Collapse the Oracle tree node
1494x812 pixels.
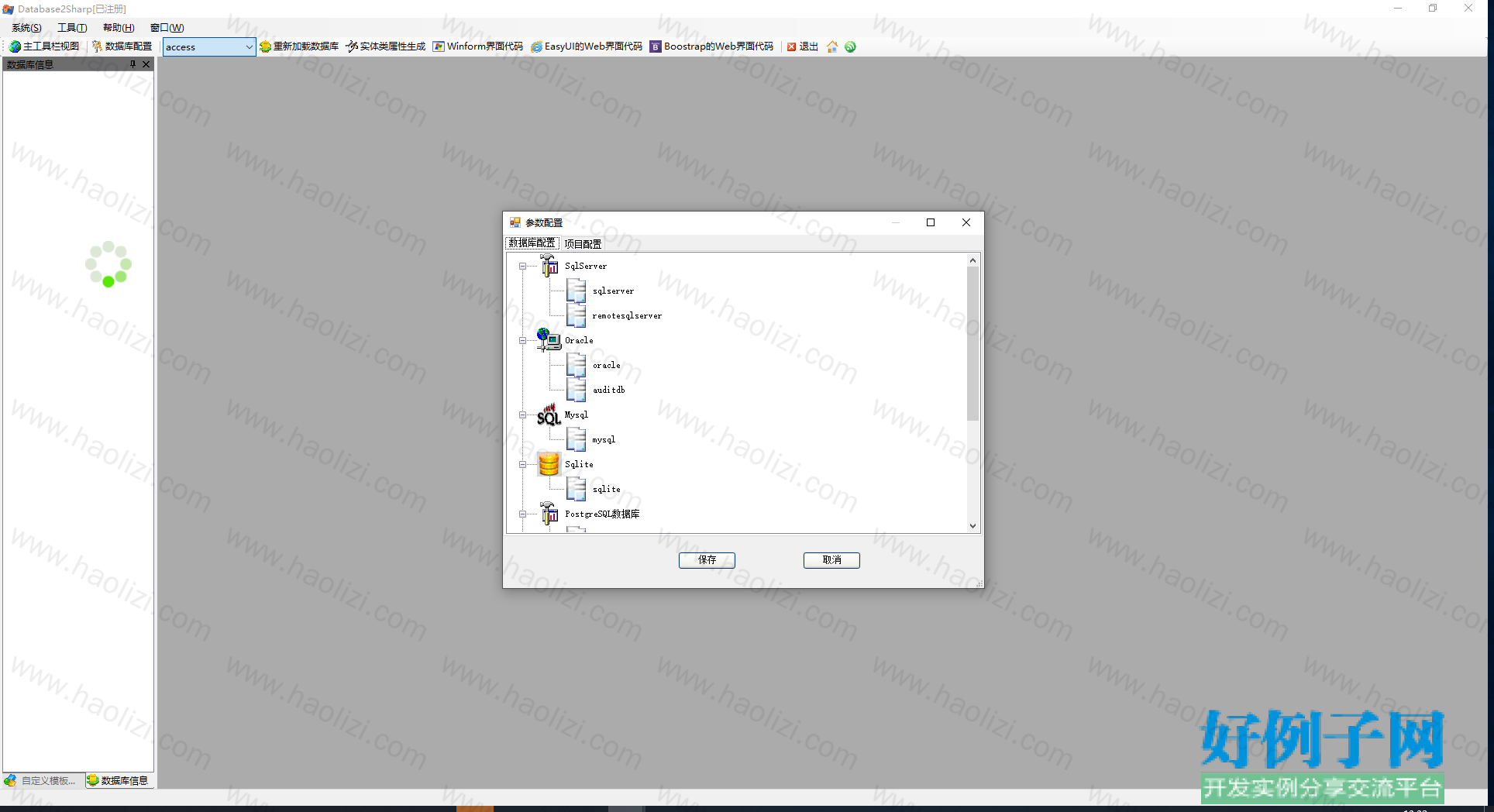click(x=523, y=341)
